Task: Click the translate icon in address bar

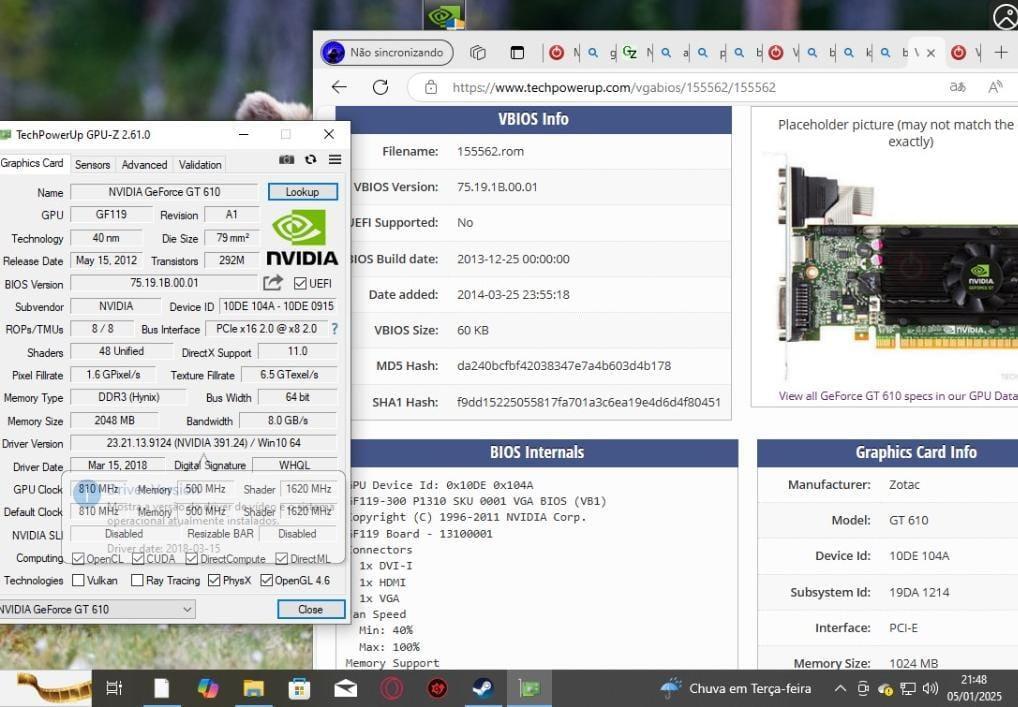Action: (958, 87)
